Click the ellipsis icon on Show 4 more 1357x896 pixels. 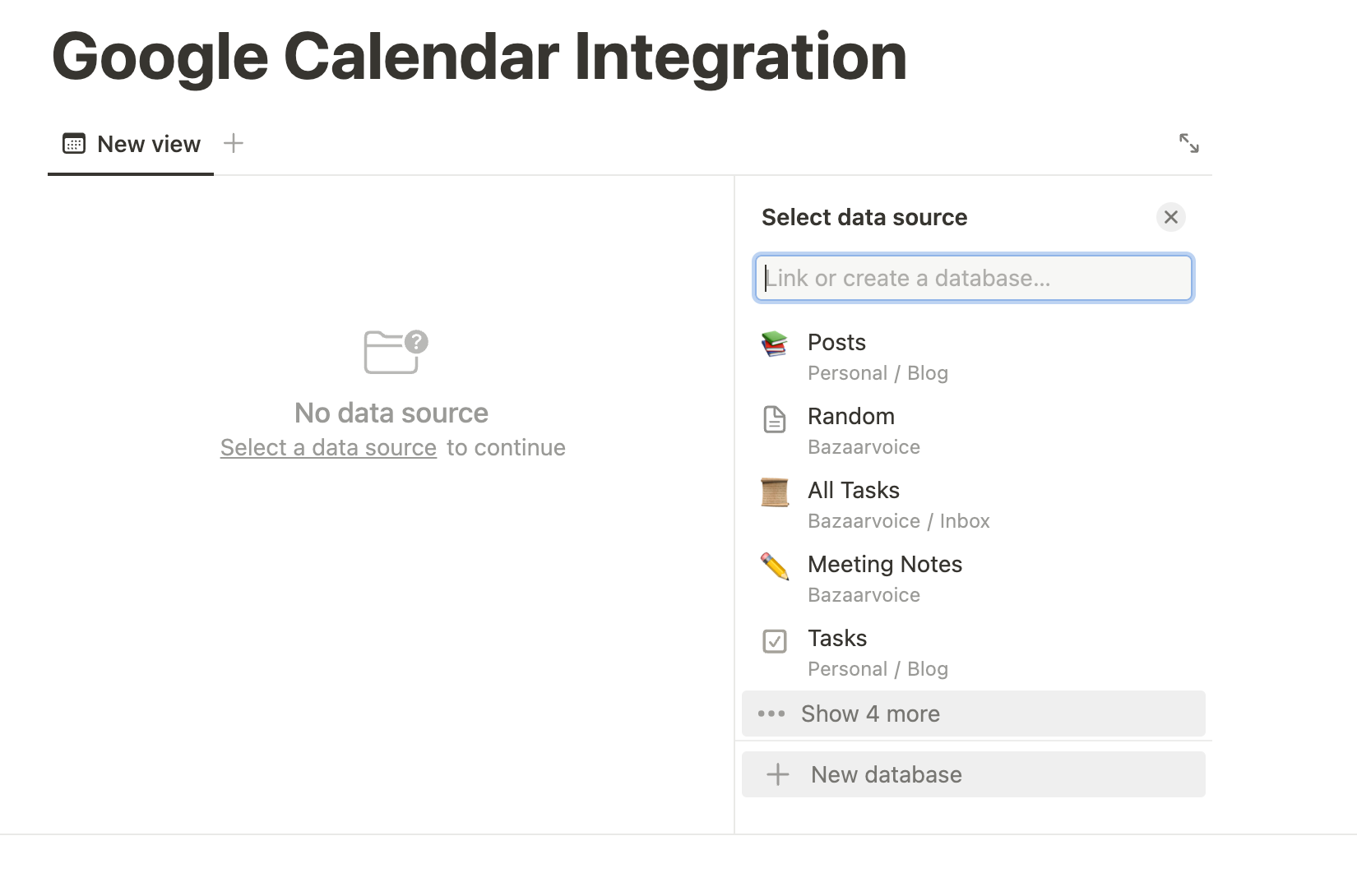[x=771, y=714]
